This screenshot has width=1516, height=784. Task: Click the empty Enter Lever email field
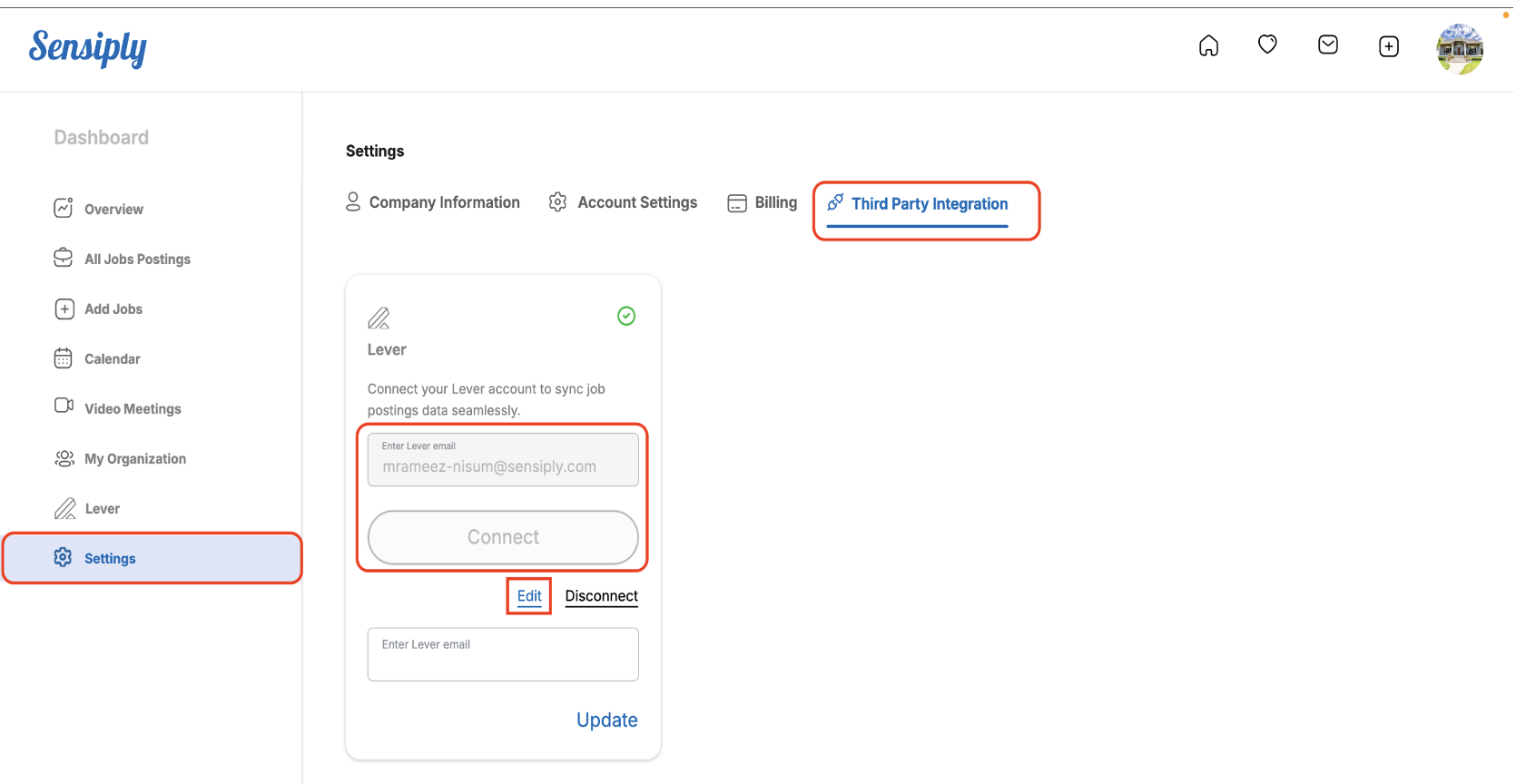503,659
